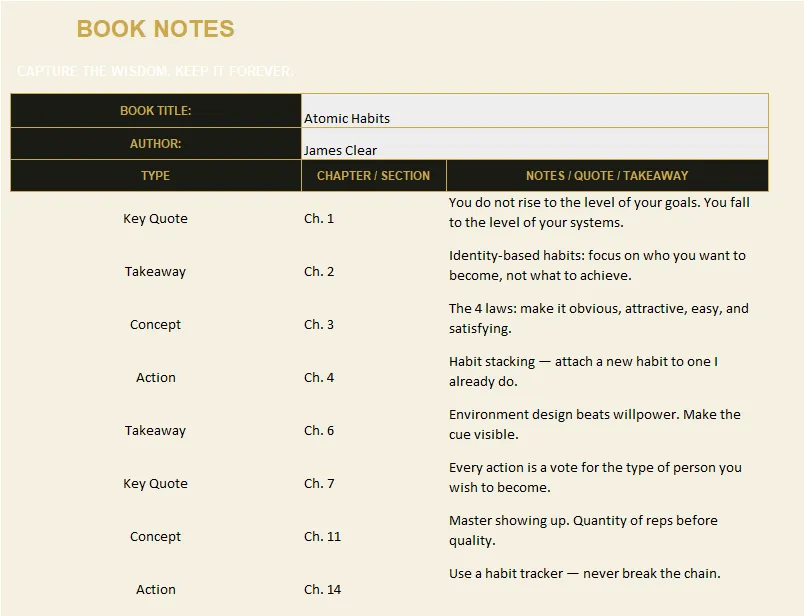Click the Atomic Habits title field
804x616 pixels.
pos(535,111)
